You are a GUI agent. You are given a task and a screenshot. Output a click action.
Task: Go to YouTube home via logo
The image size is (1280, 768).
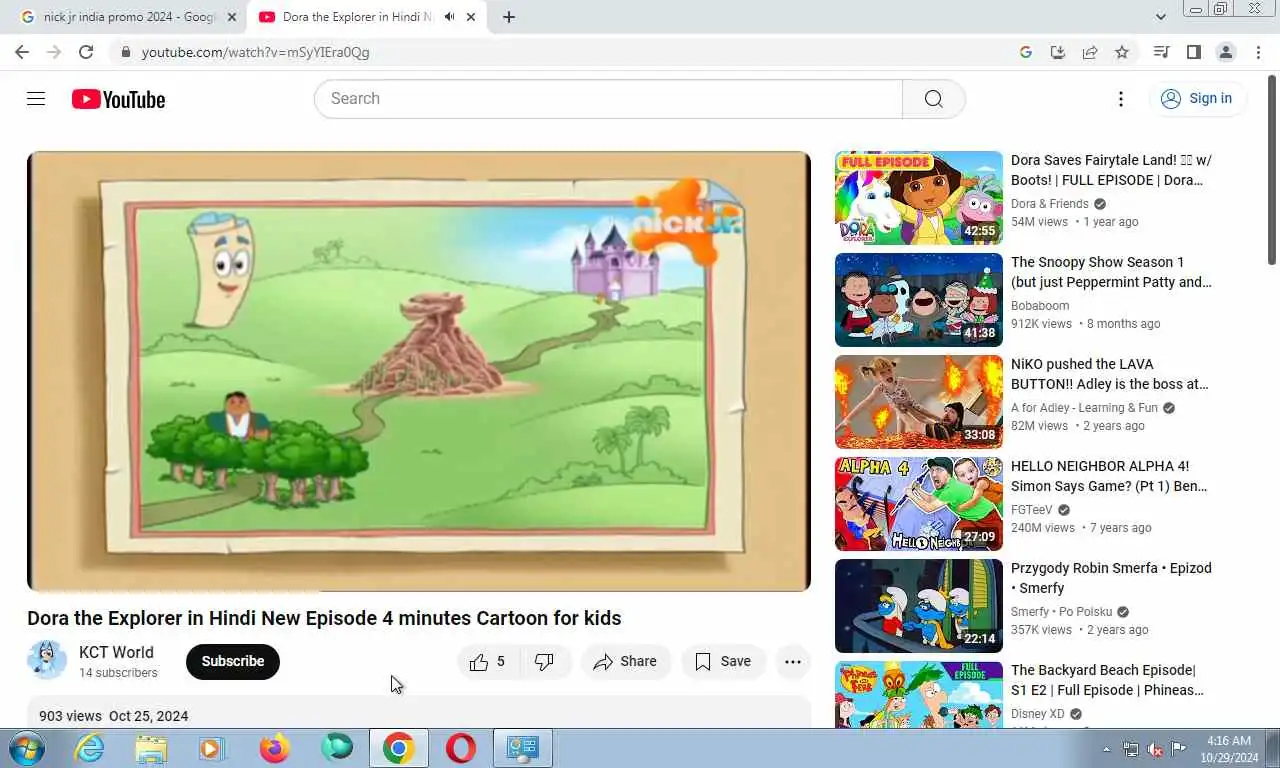coord(118,99)
